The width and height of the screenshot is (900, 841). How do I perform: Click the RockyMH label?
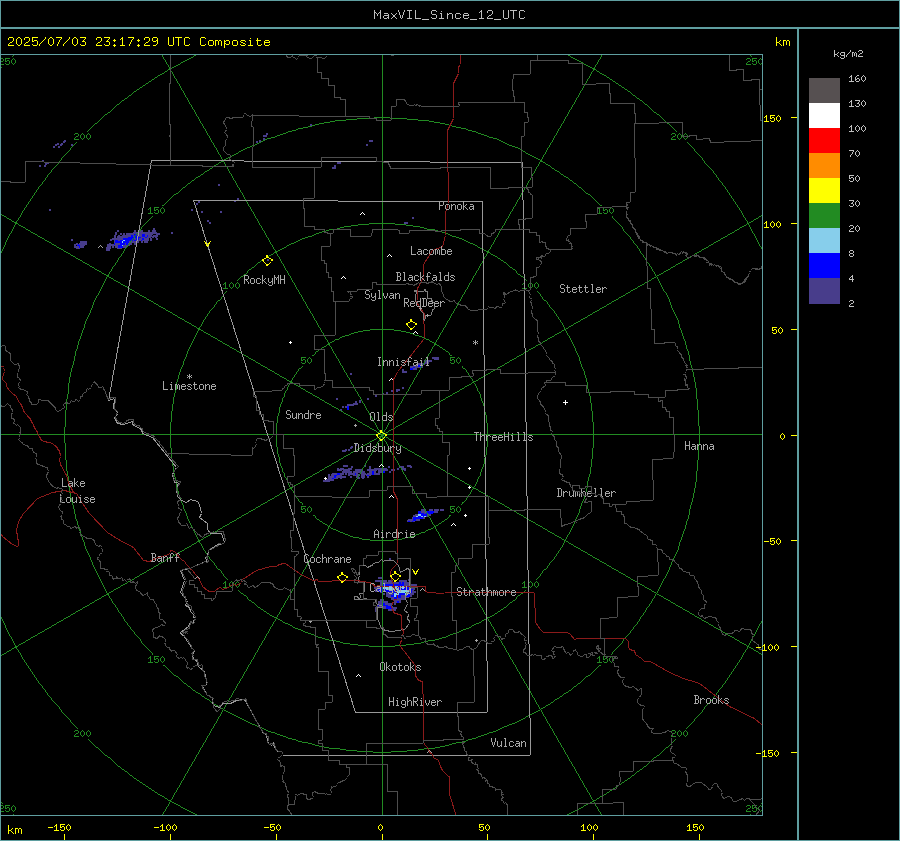point(264,280)
